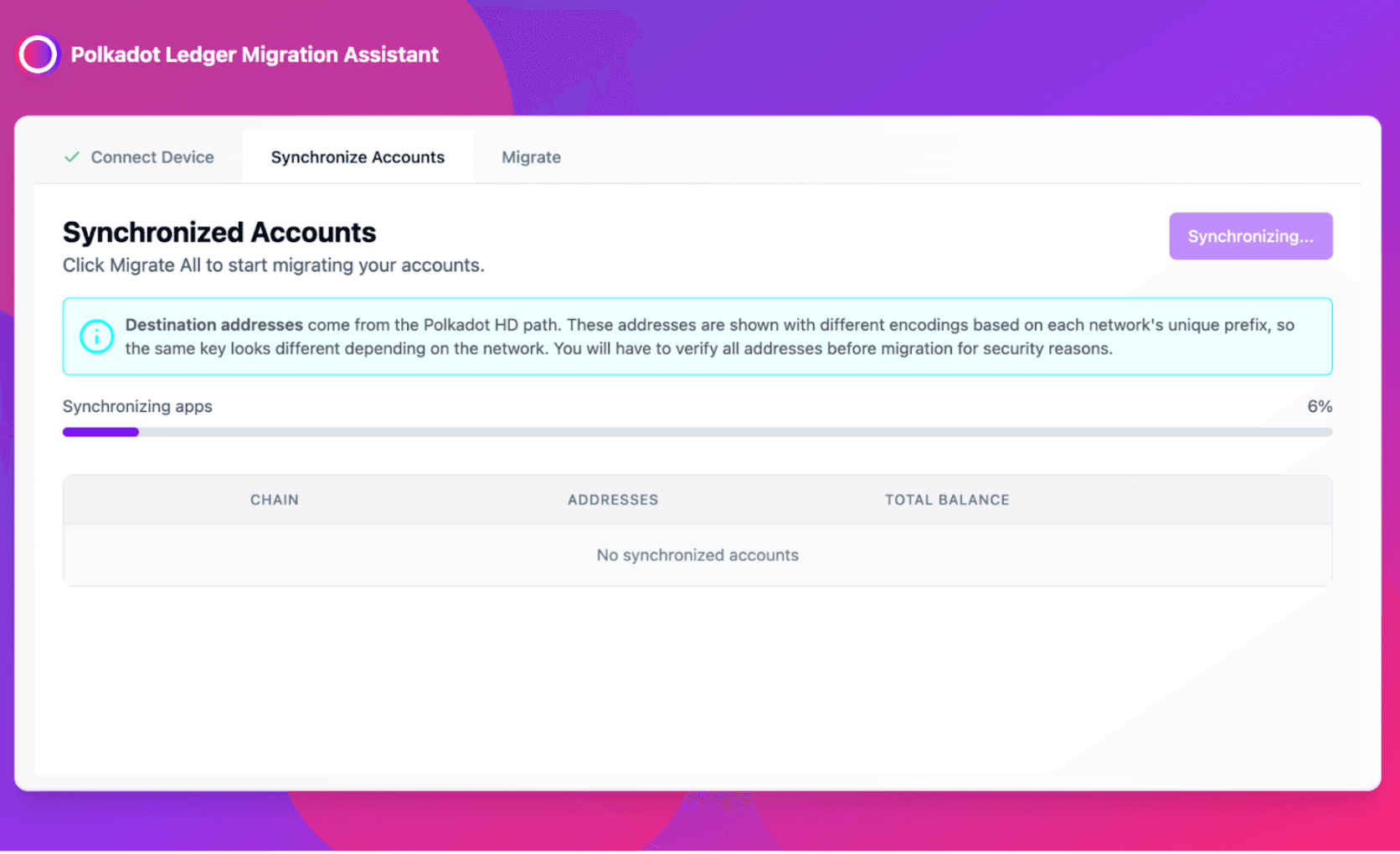Click the Synchronized Accounts heading
Image resolution: width=1400 pixels, height=854 pixels.
219,233
